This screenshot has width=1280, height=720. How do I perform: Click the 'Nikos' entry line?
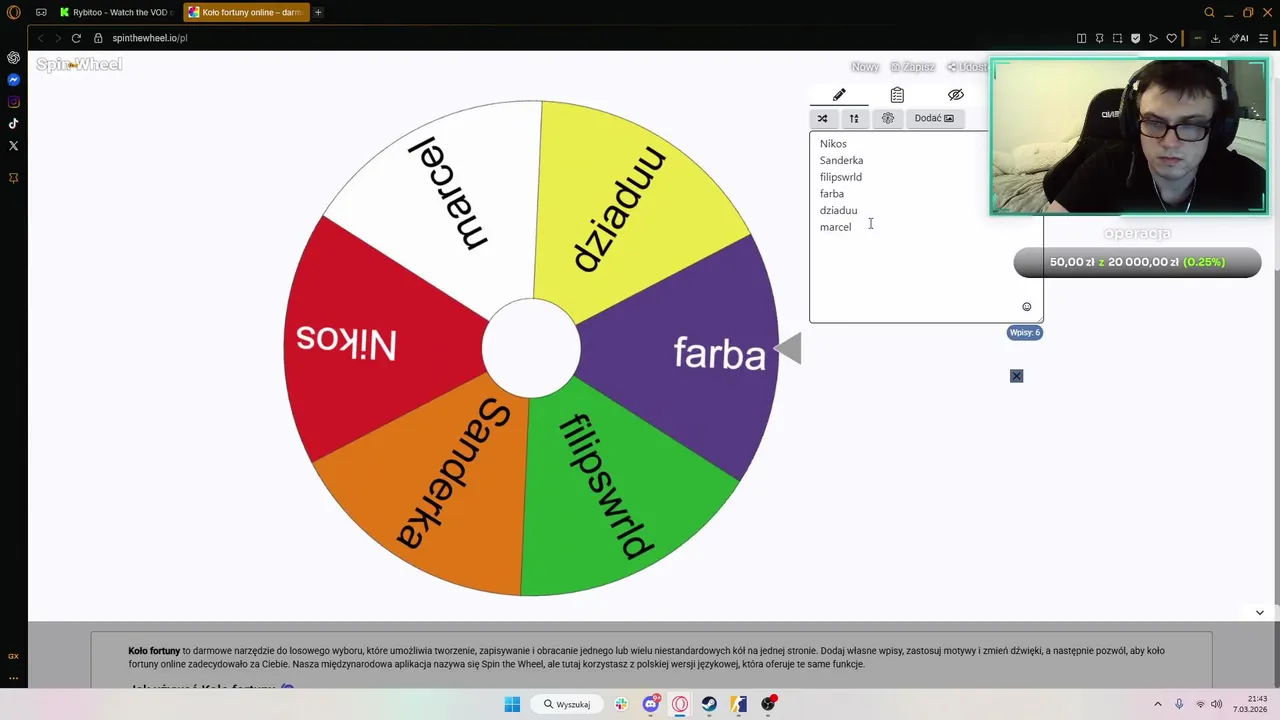pyautogui.click(x=833, y=144)
